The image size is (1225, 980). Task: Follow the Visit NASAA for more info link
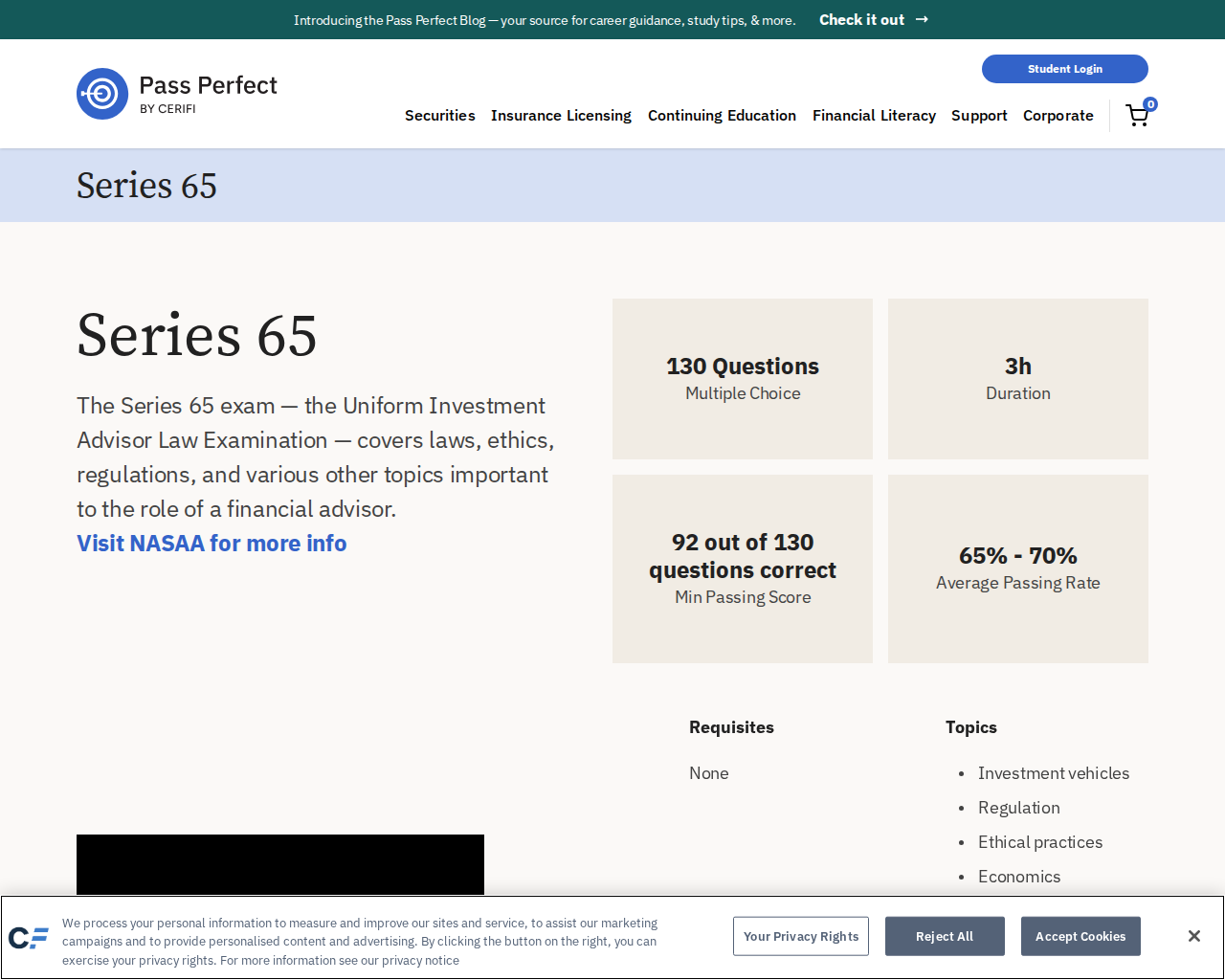[x=212, y=542]
